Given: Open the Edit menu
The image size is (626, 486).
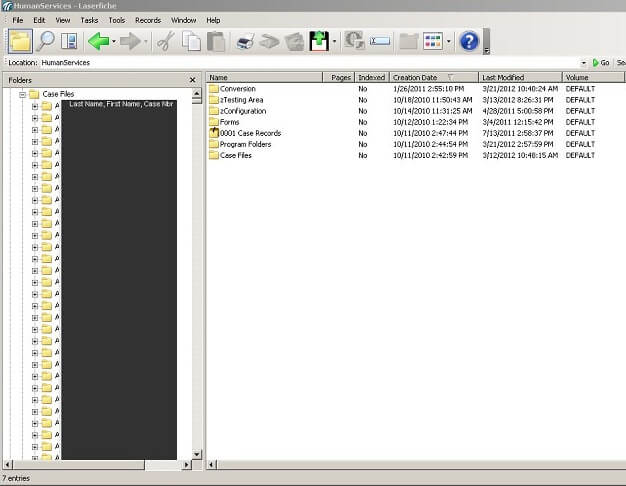Looking at the screenshot, I should coord(39,20).
